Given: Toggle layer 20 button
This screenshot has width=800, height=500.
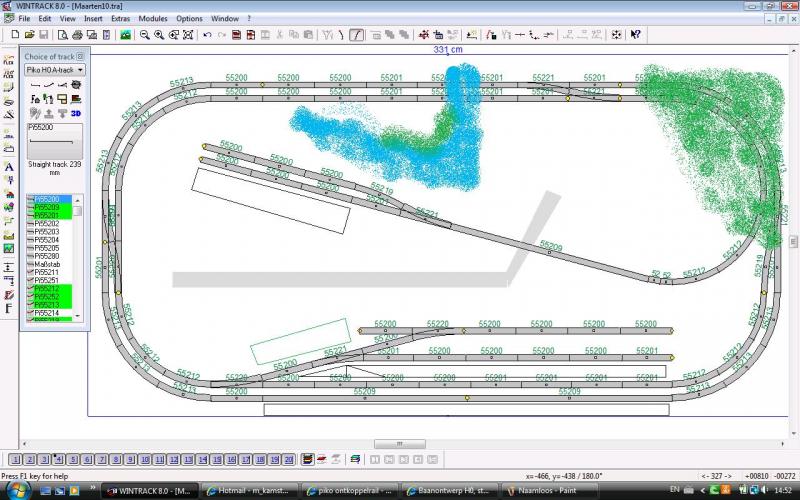Looking at the screenshot, I should [289, 460].
